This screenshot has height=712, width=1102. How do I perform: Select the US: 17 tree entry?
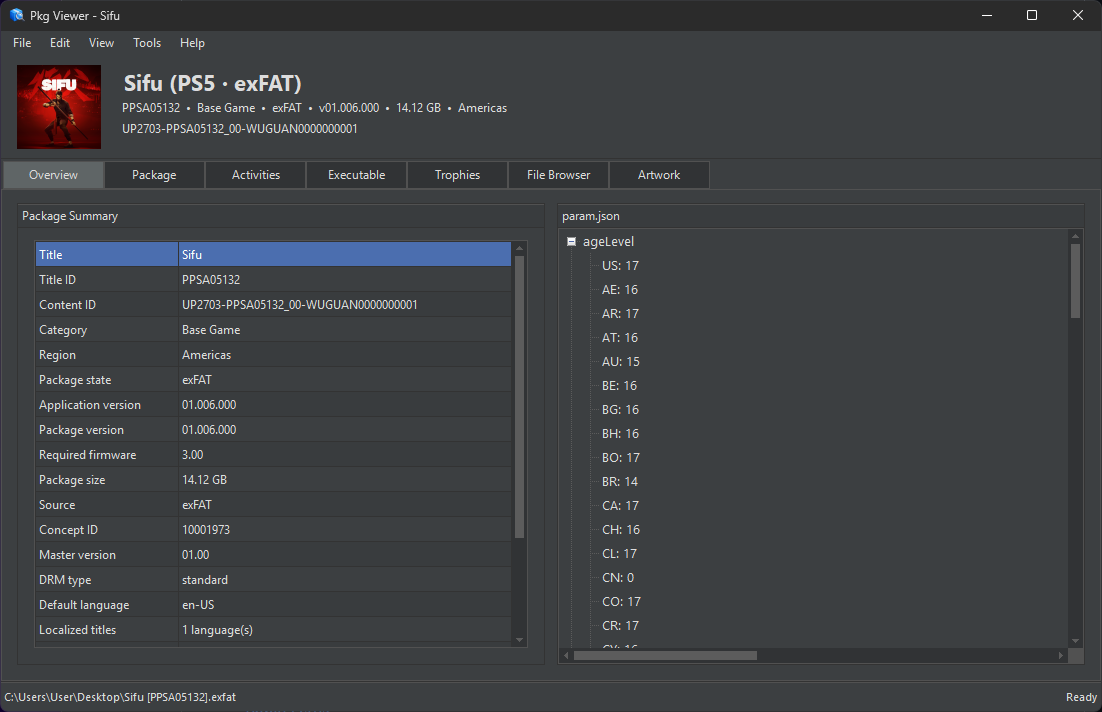[x=621, y=266]
